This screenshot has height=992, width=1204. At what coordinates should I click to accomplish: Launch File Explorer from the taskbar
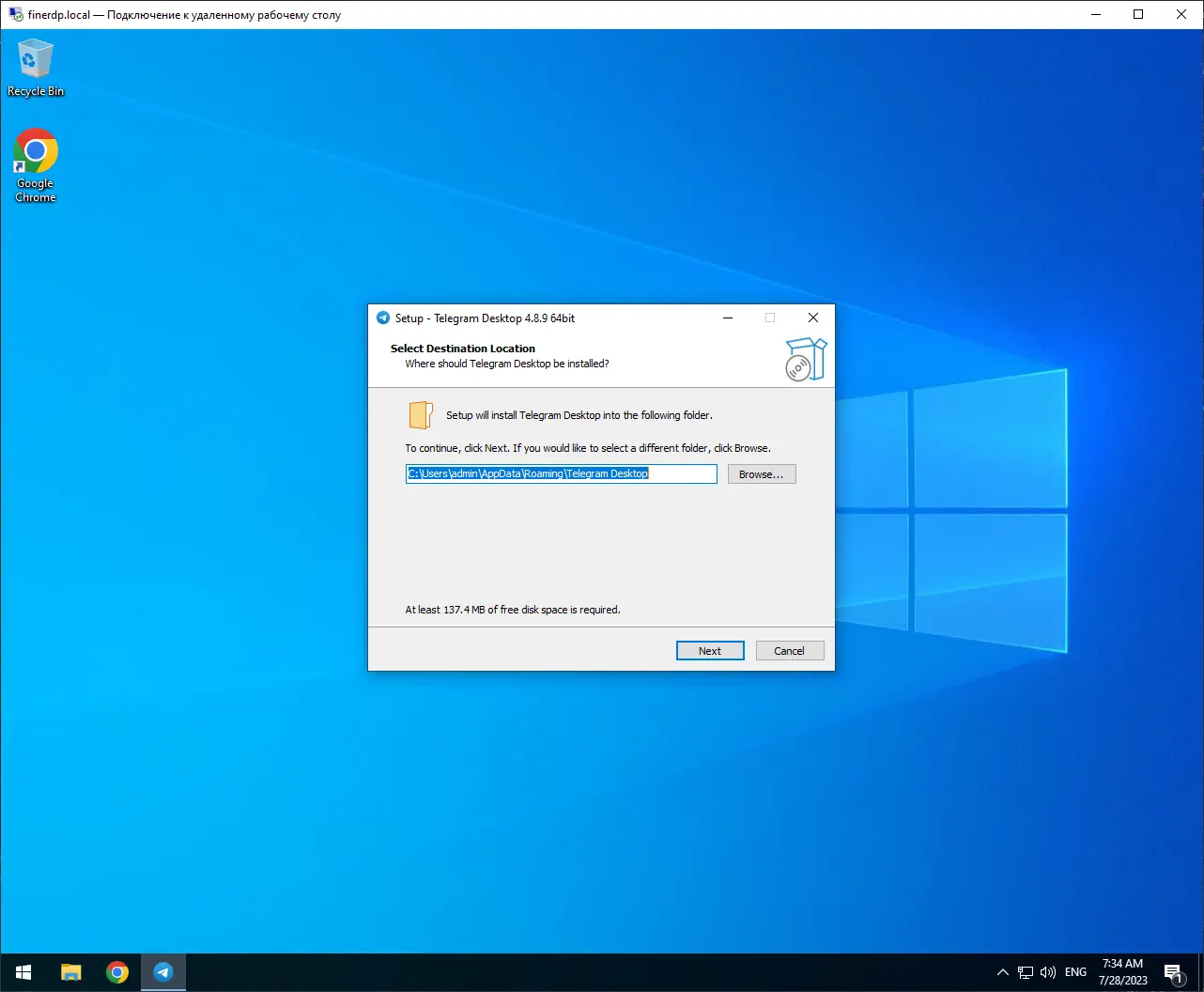[x=71, y=972]
